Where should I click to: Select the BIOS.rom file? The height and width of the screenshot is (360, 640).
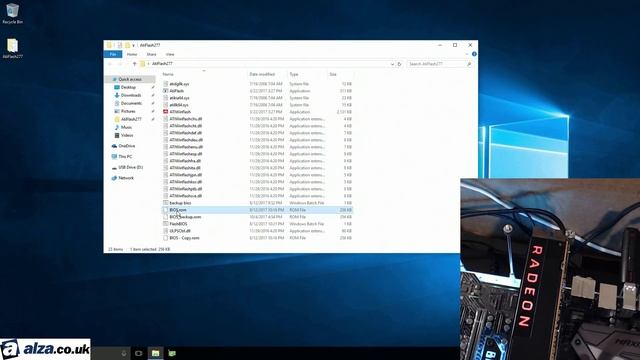pyautogui.click(x=257, y=210)
